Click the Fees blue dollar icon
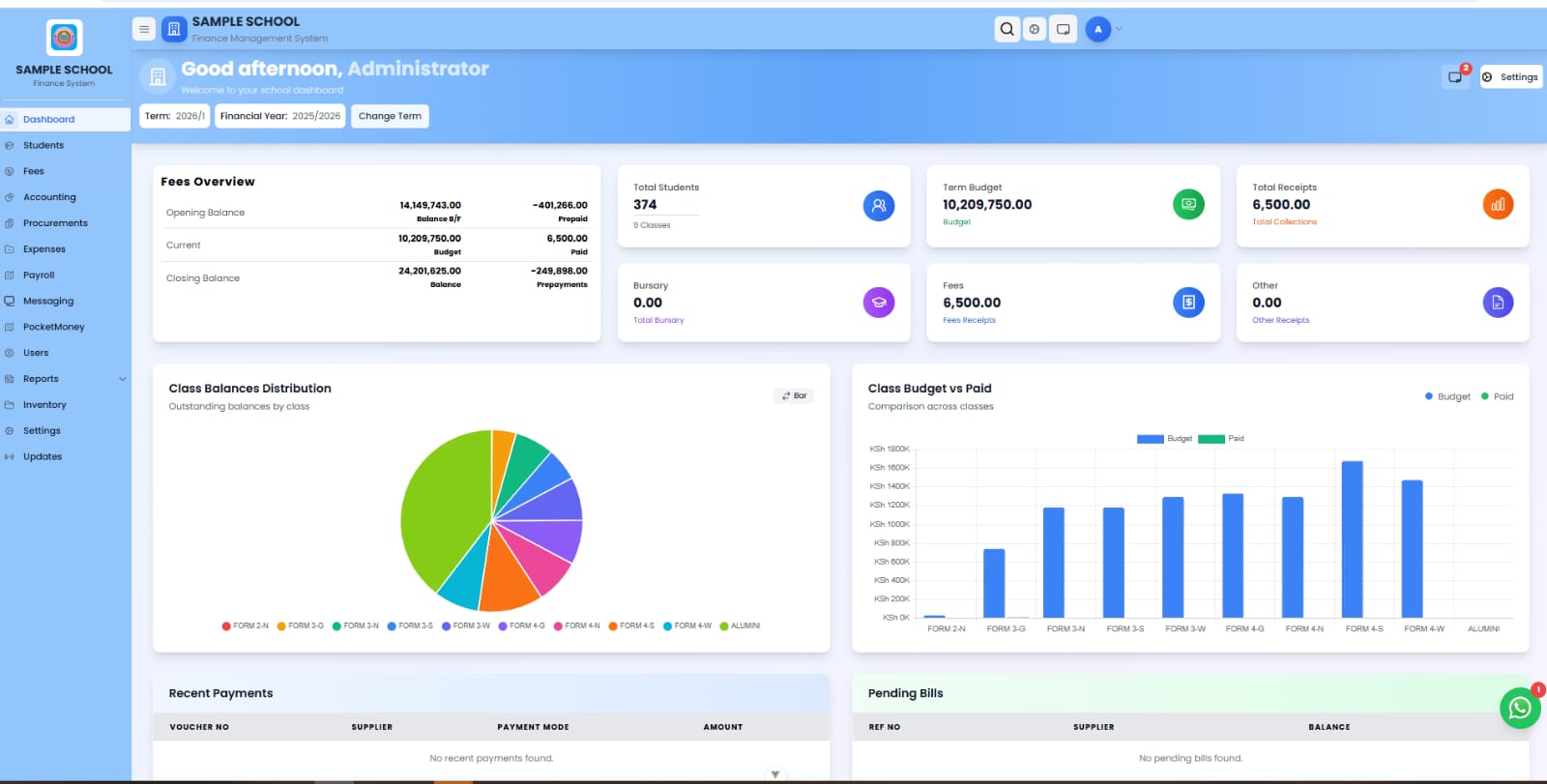This screenshot has height=784, width=1547. [1188, 303]
